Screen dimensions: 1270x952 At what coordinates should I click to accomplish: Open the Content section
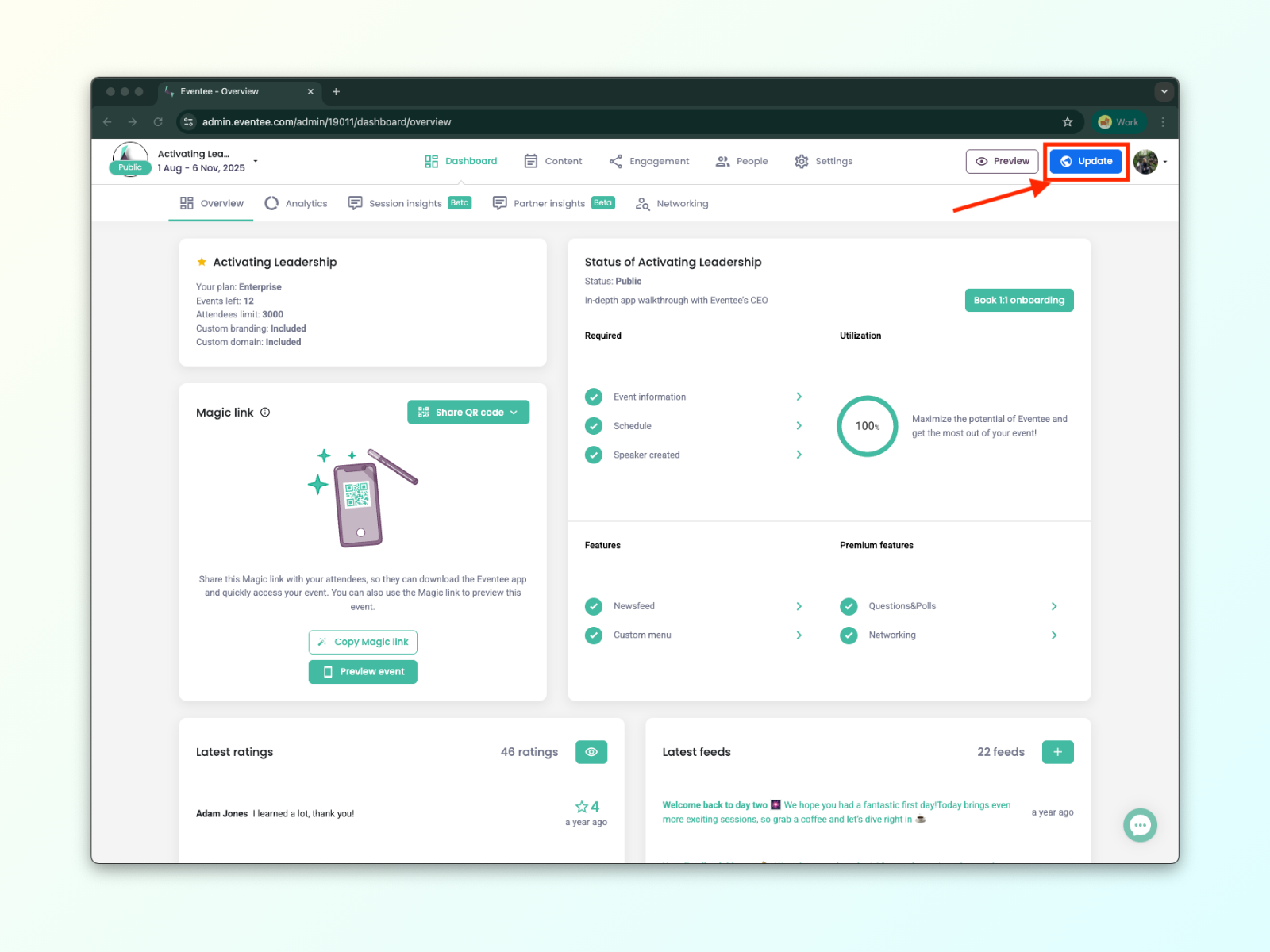553,161
